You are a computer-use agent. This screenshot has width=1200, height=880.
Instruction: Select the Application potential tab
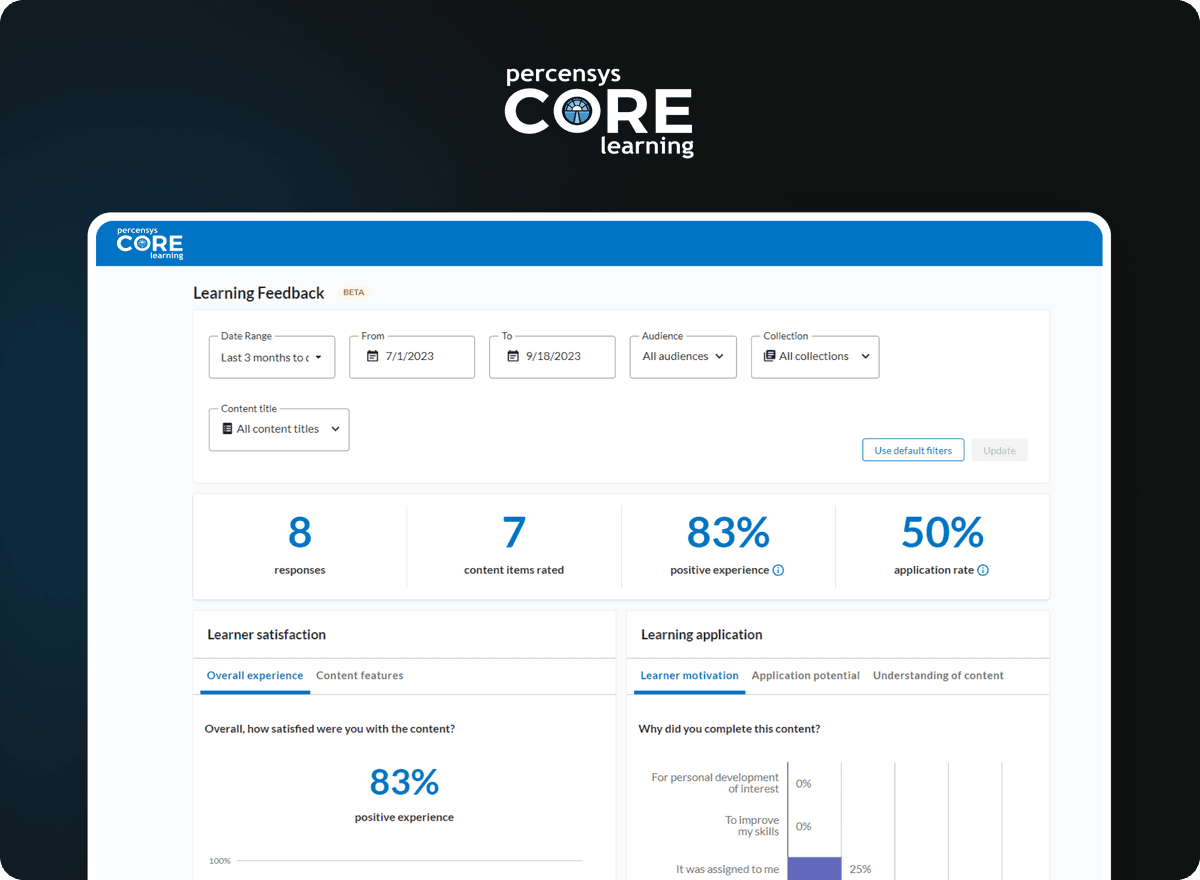[805, 675]
